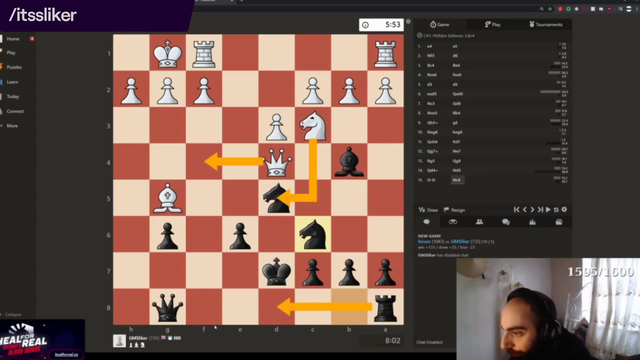Collapse the left sidebar

pyautogui.click(x=13, y=315)
